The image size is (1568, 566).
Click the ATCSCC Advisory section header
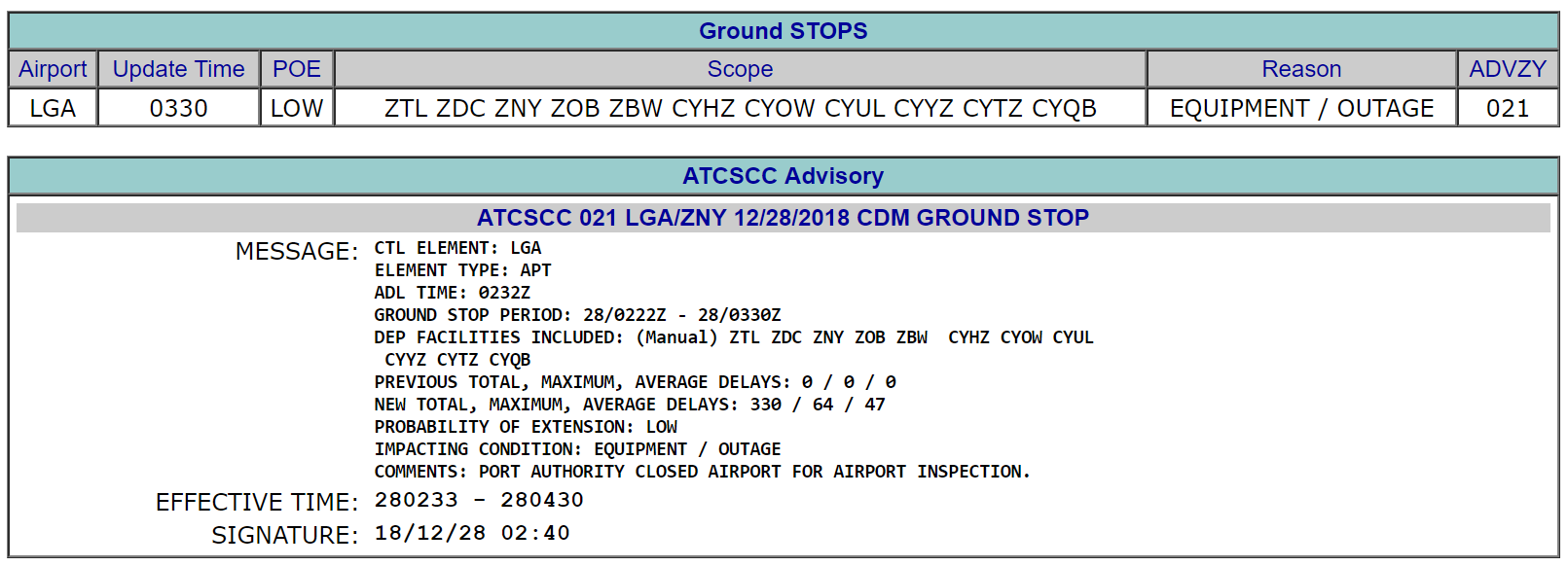(783, 176)
